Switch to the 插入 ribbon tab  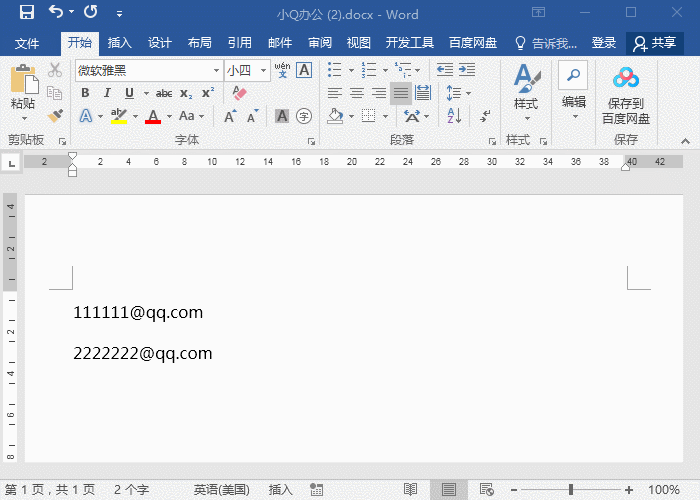120,43
